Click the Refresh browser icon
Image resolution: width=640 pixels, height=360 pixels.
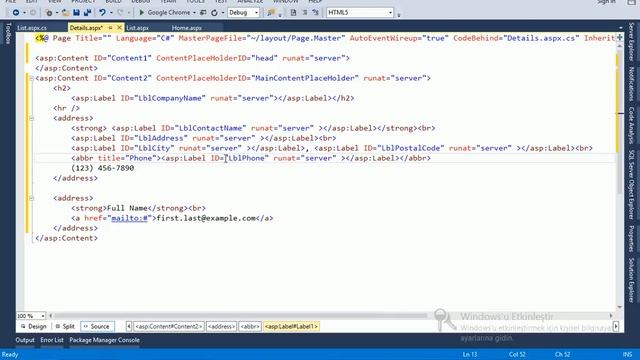click(x=214, y=13)
